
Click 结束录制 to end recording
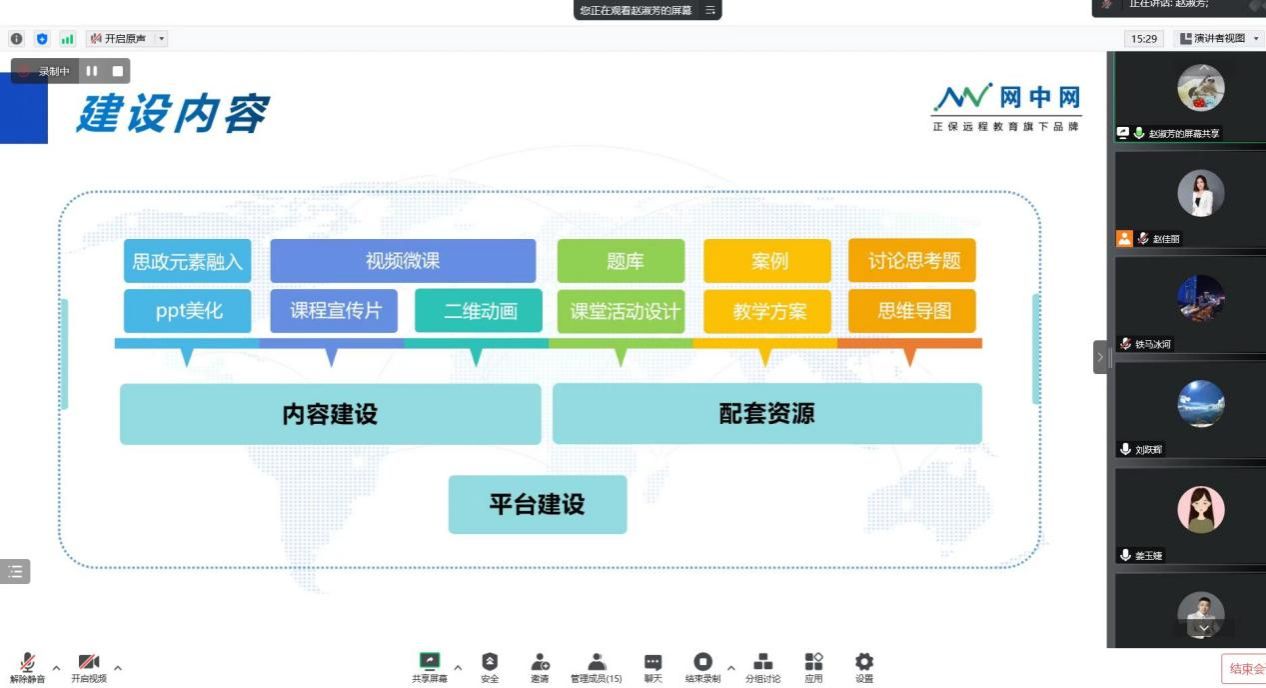[x=703, y=662]
